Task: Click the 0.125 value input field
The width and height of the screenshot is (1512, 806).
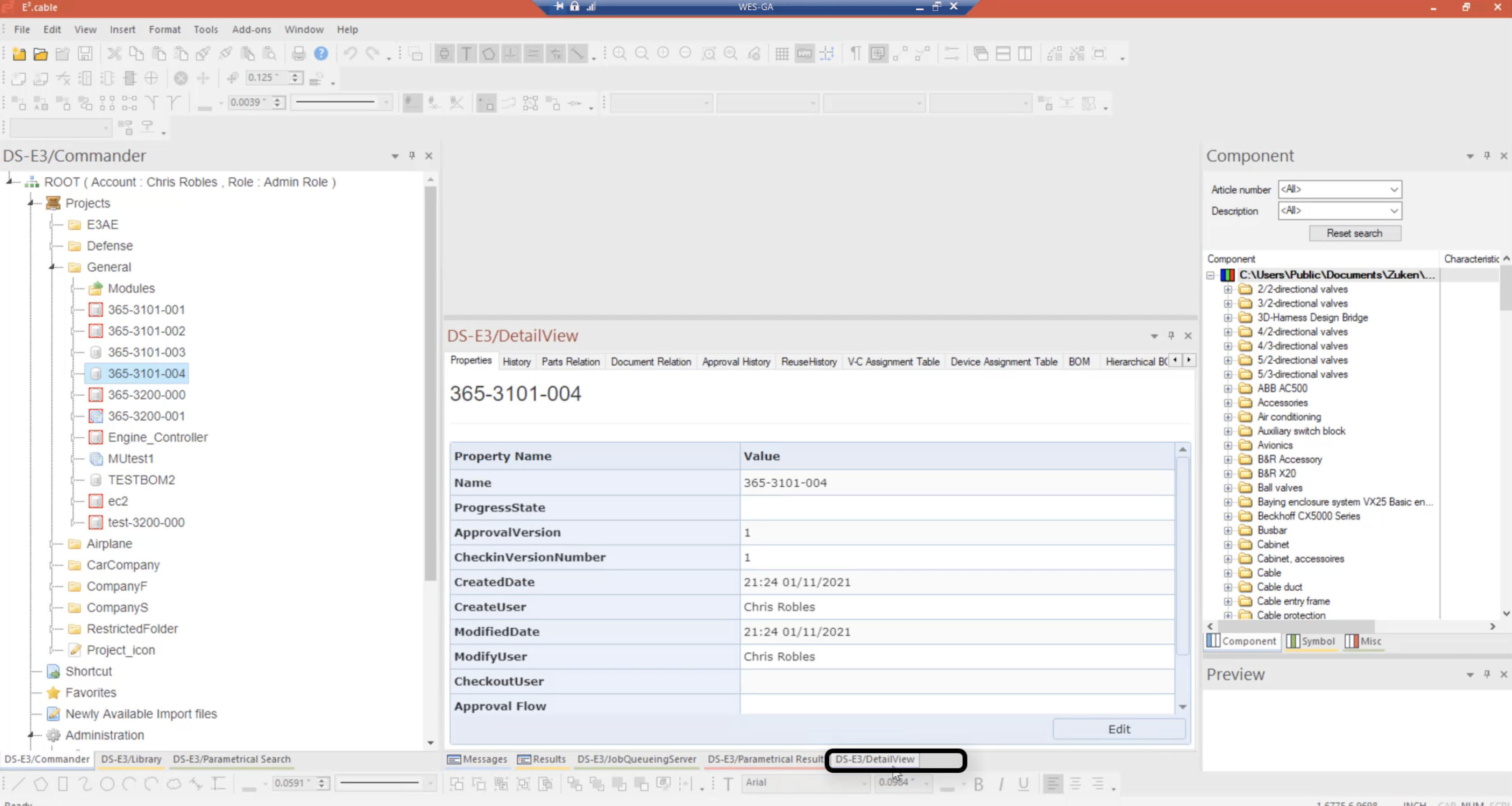Action: 267,77
